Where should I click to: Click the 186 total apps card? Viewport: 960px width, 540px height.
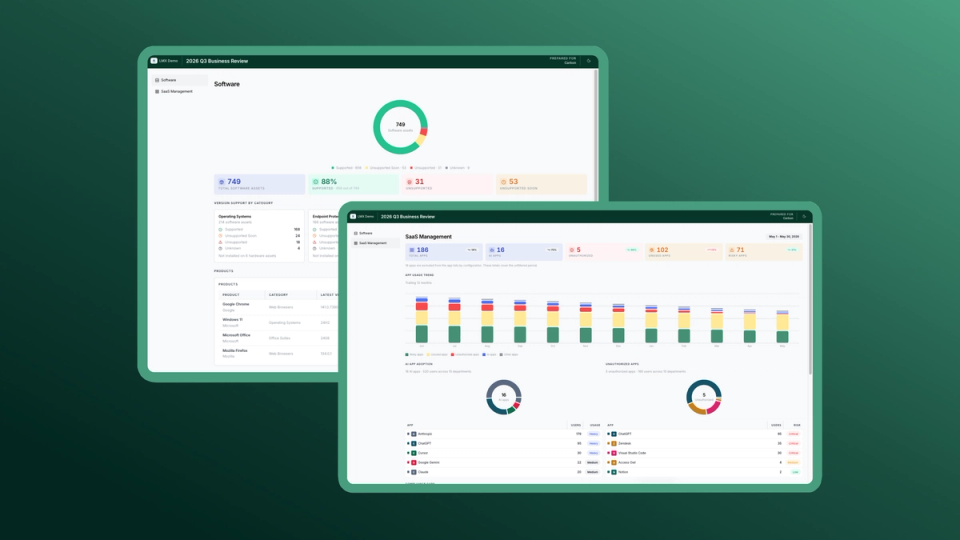[x=444, y=252]
